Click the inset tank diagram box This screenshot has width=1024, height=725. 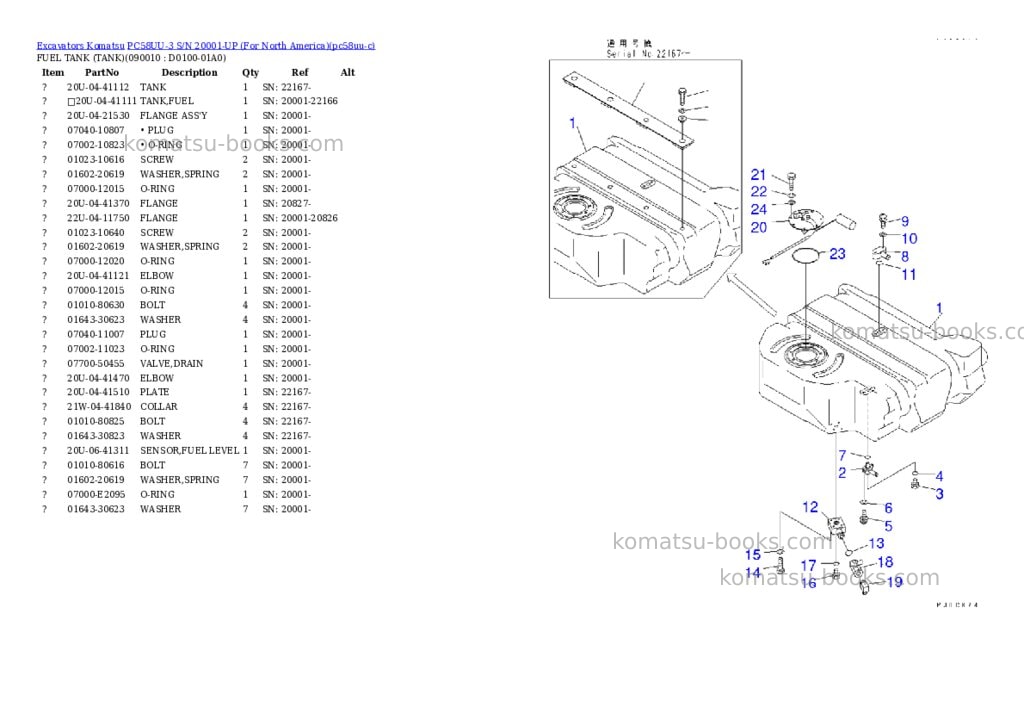click(x=645, y=179)
